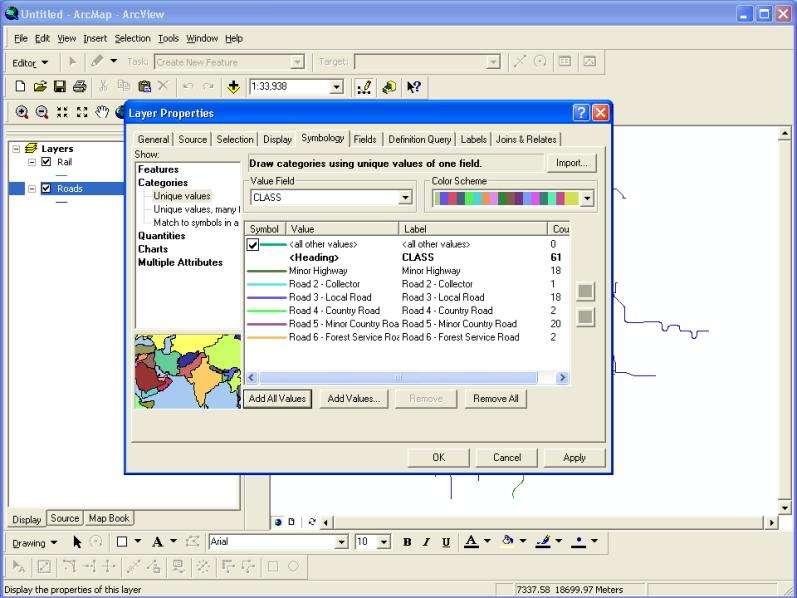
Task: Click the Print icon
Action: click(x=80, y=86)
